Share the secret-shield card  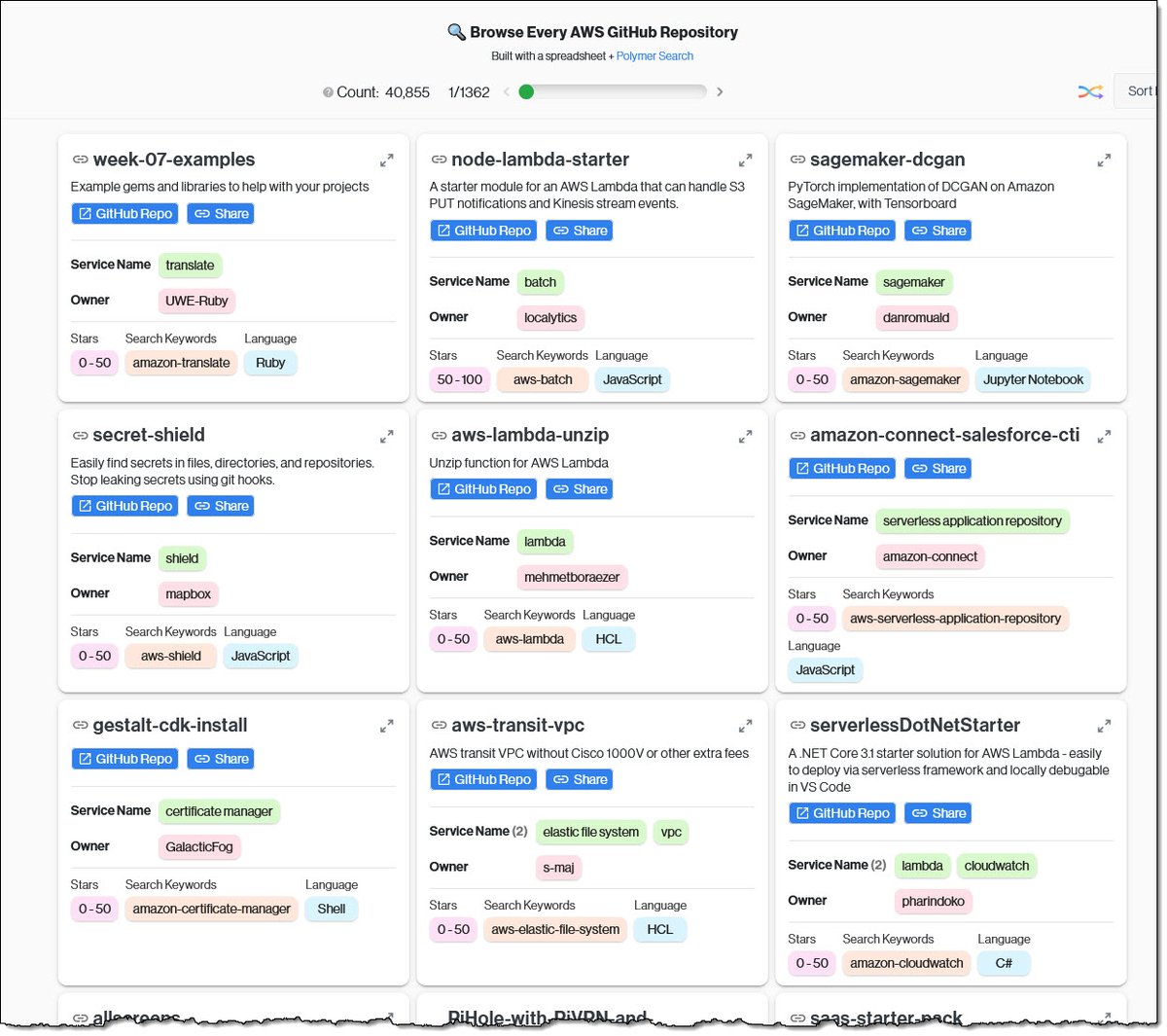point(221,506)
